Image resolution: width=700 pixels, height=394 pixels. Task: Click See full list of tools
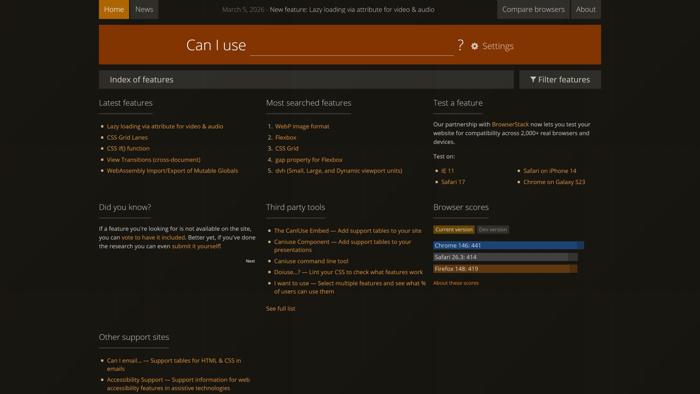tap(280, 308)
